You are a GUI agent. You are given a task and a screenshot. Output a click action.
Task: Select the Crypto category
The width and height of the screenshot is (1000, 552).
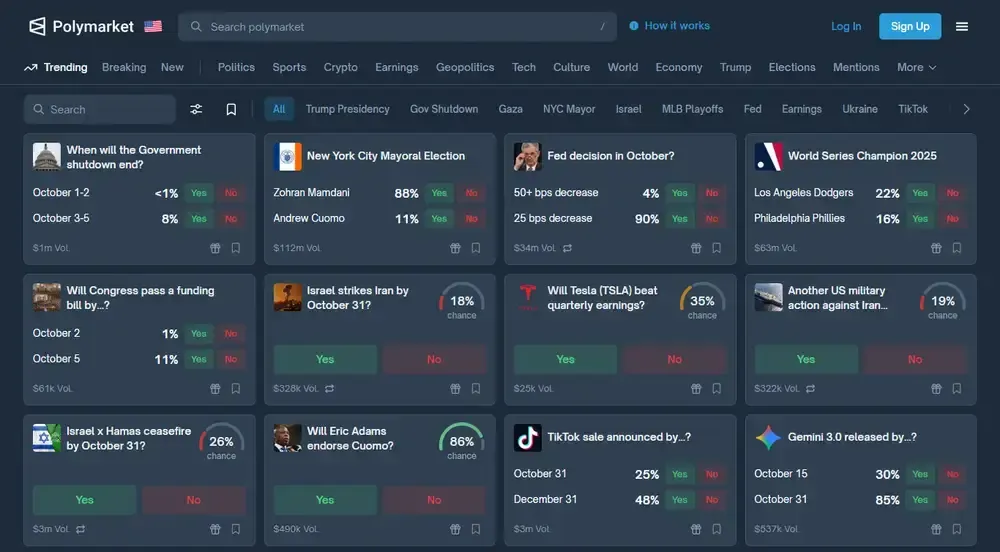[341, 68]
